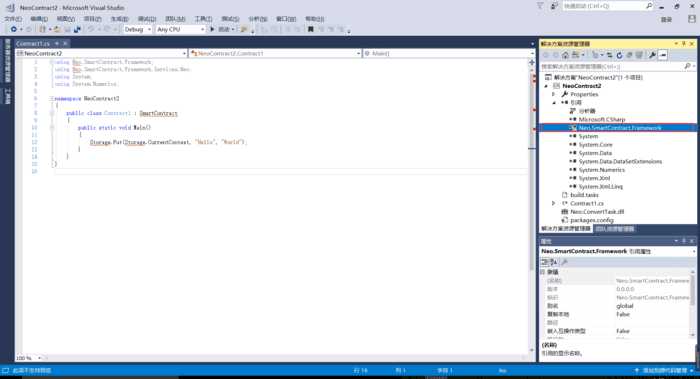Collapse the NeoContract2 project node

(x=546, y=86)
